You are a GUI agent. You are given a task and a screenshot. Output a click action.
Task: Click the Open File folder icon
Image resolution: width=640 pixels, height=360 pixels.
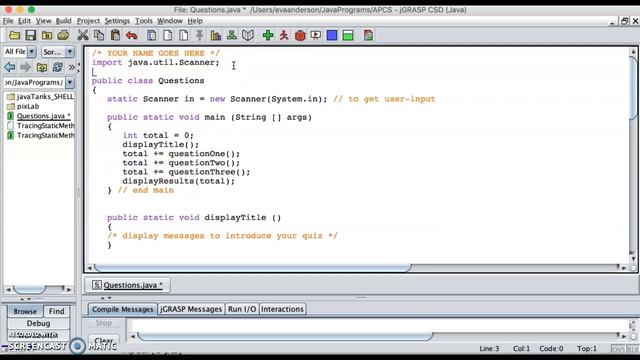point(15,36)
